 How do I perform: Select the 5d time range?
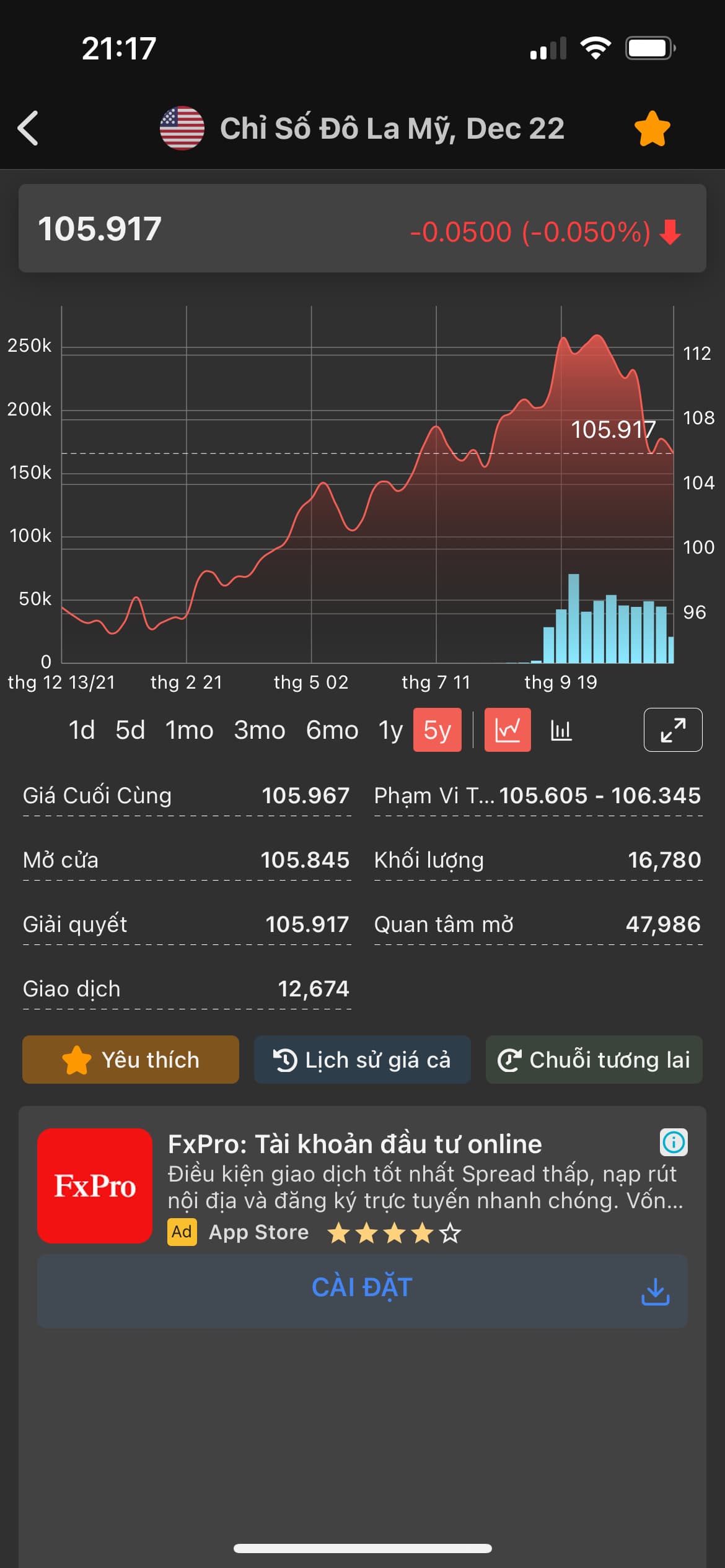click(130, 730)
